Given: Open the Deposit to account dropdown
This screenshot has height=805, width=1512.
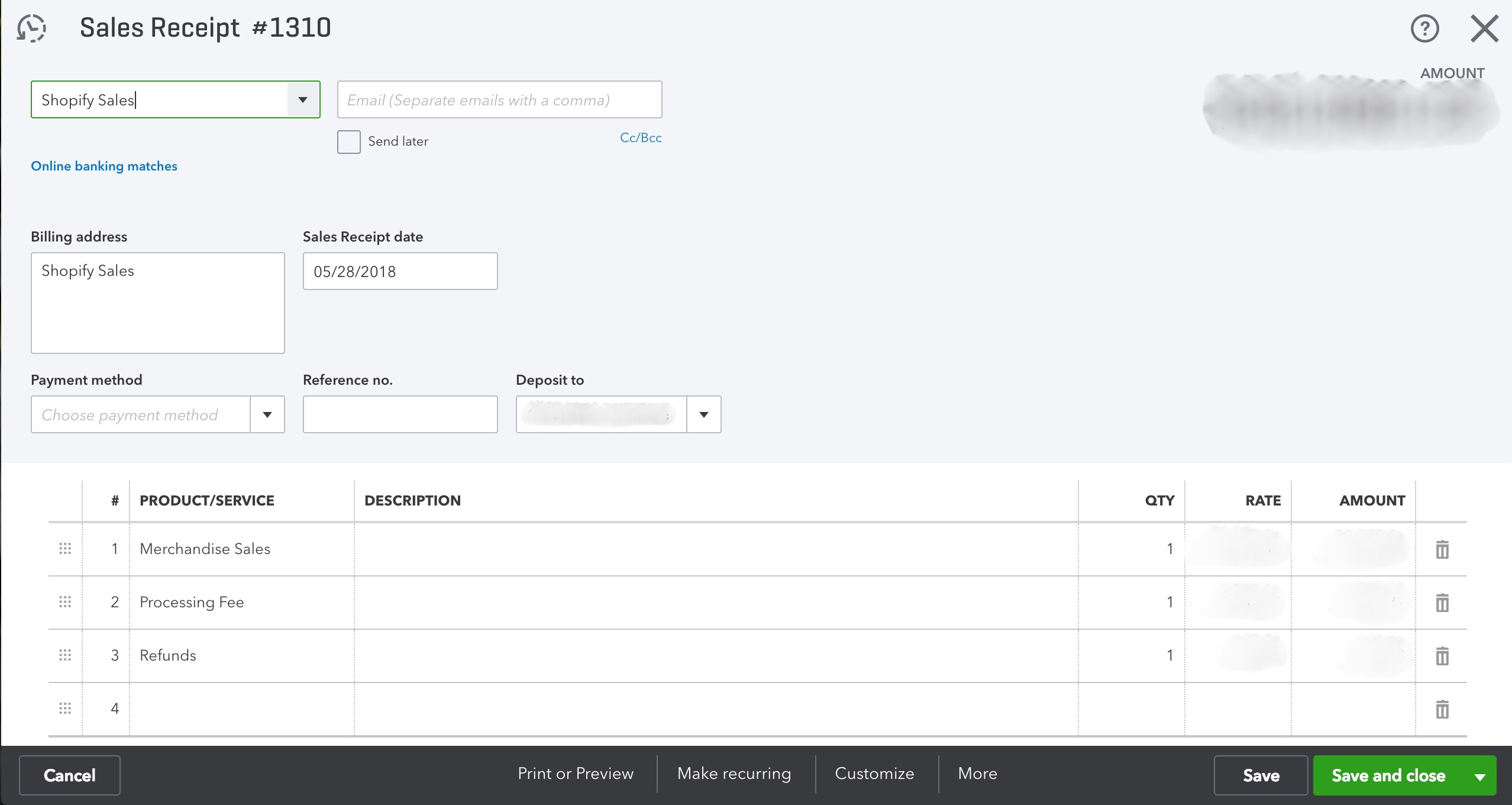Looking at the screenshot, I should [x=703, y=414].
